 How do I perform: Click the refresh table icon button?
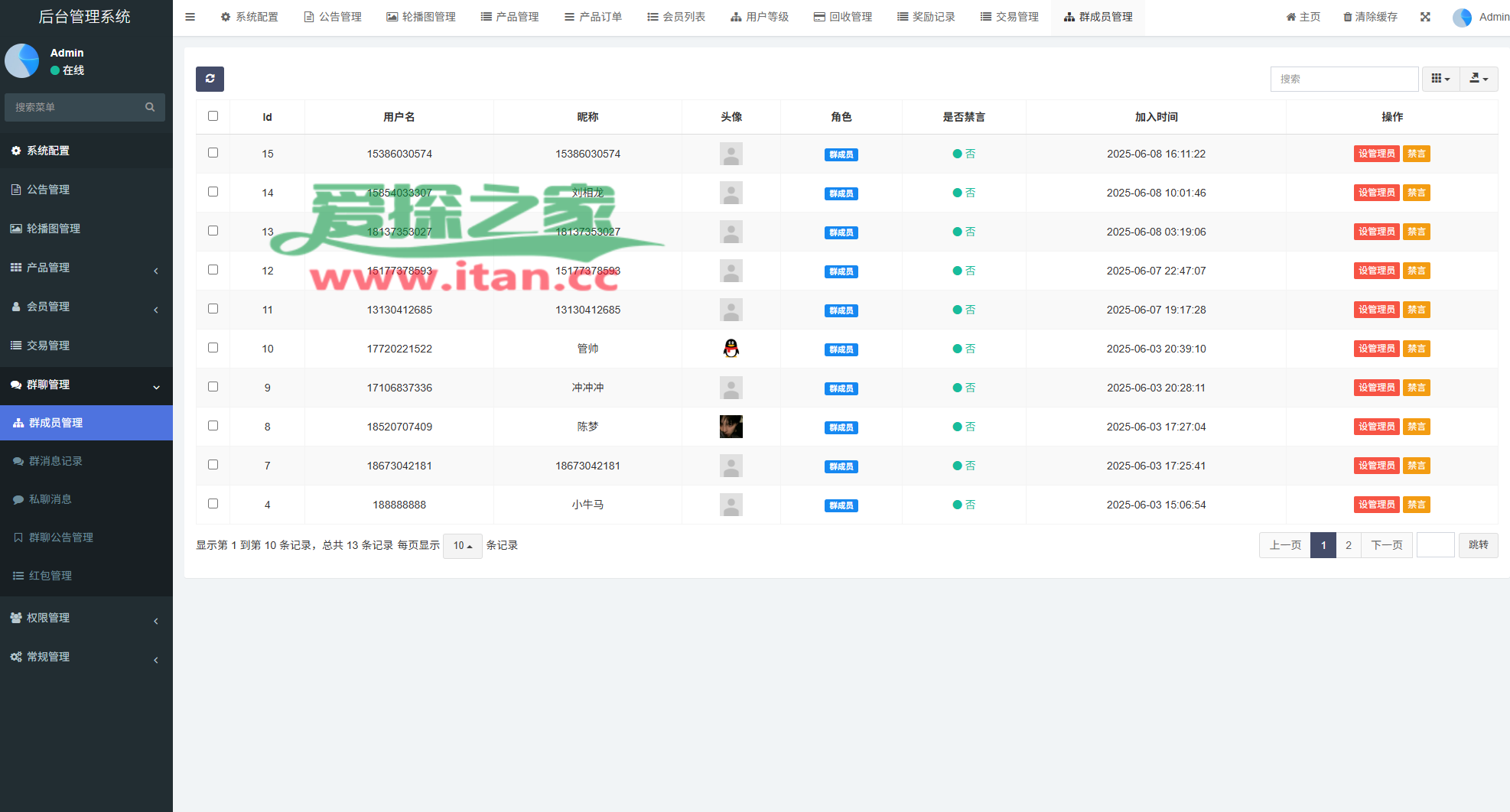click(x=210, y=79)
